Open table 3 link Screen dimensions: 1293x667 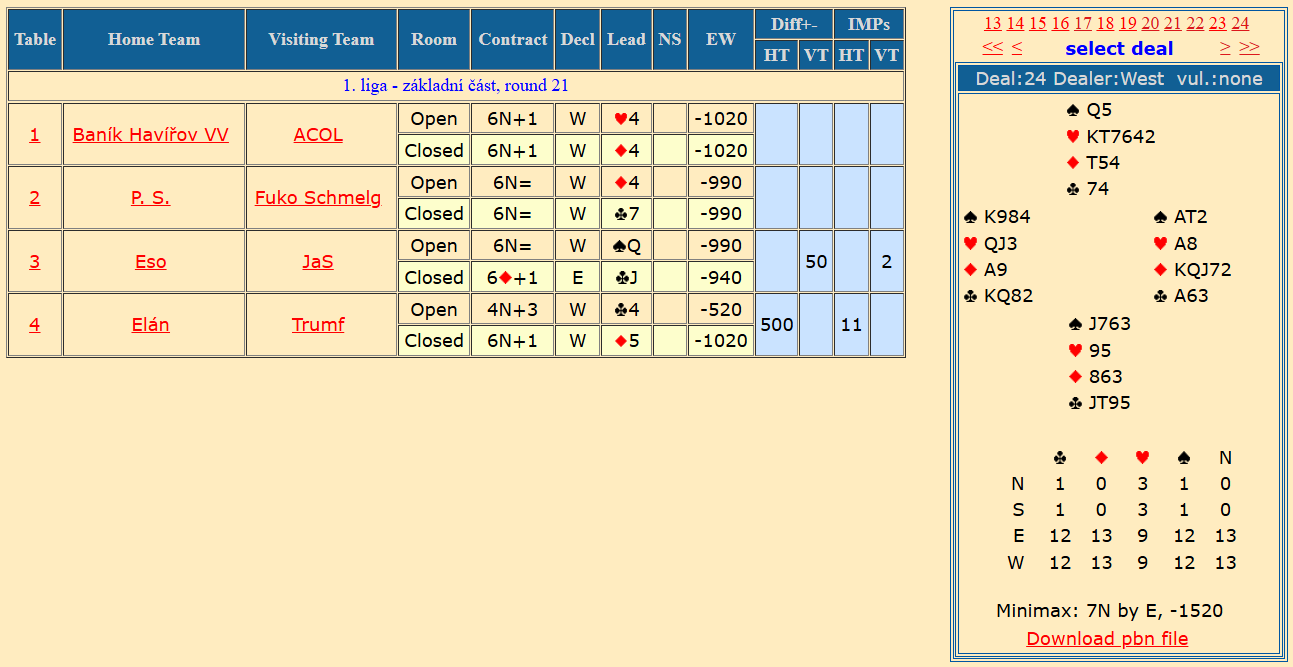coord(35,261)
